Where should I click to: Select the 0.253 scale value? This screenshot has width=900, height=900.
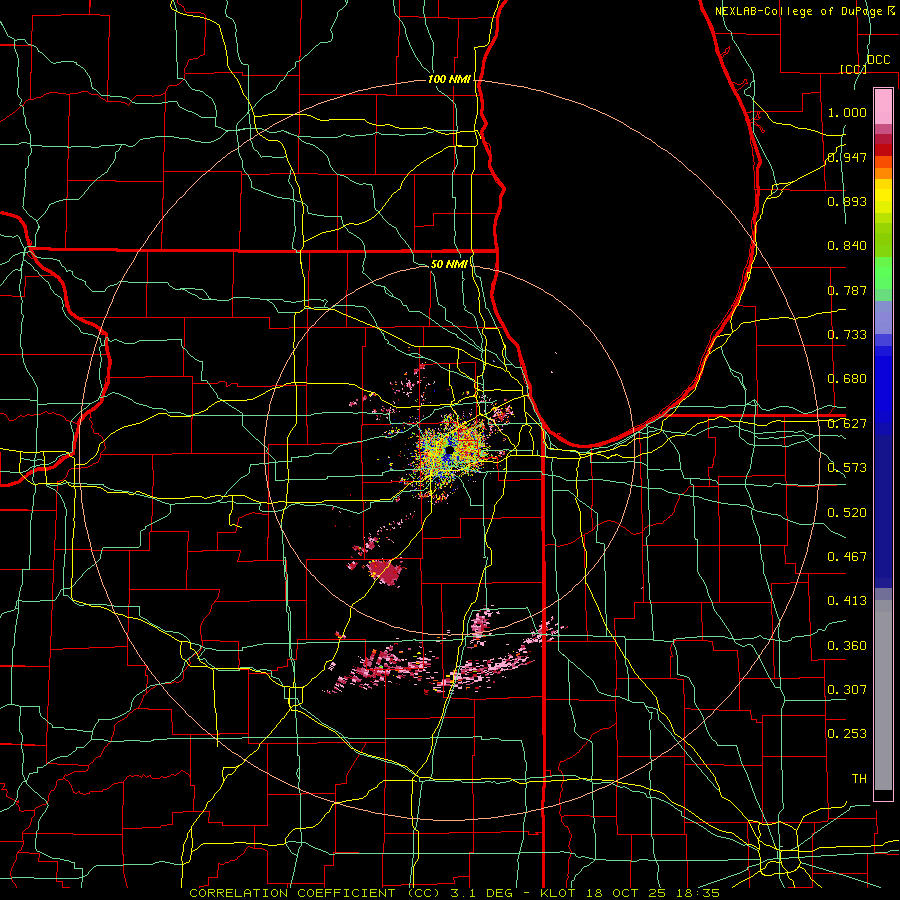847,734
